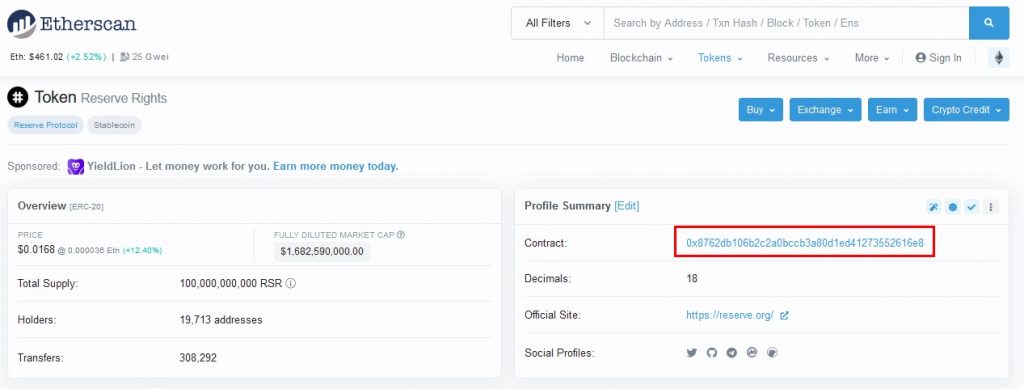The width and height of the screenshot is (1024, 389).
Task: Click the checkmark icon in Profile Summary
Action: [x=972, y=207]
